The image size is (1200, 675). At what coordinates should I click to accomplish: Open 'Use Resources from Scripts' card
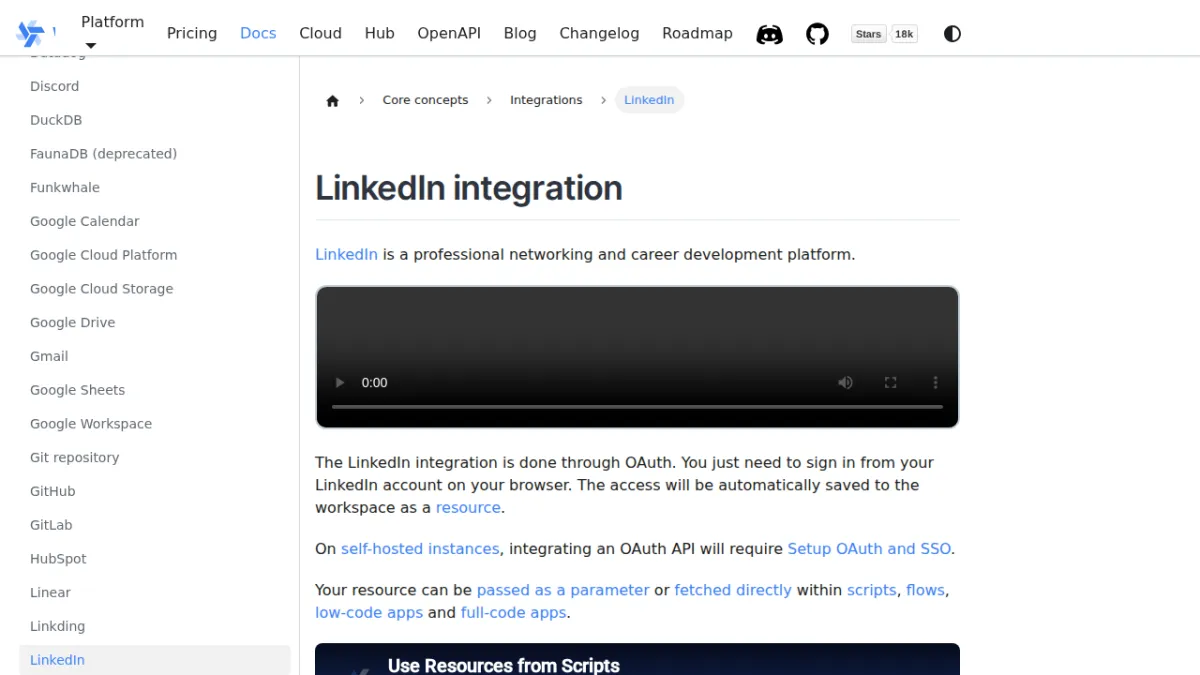637,659
